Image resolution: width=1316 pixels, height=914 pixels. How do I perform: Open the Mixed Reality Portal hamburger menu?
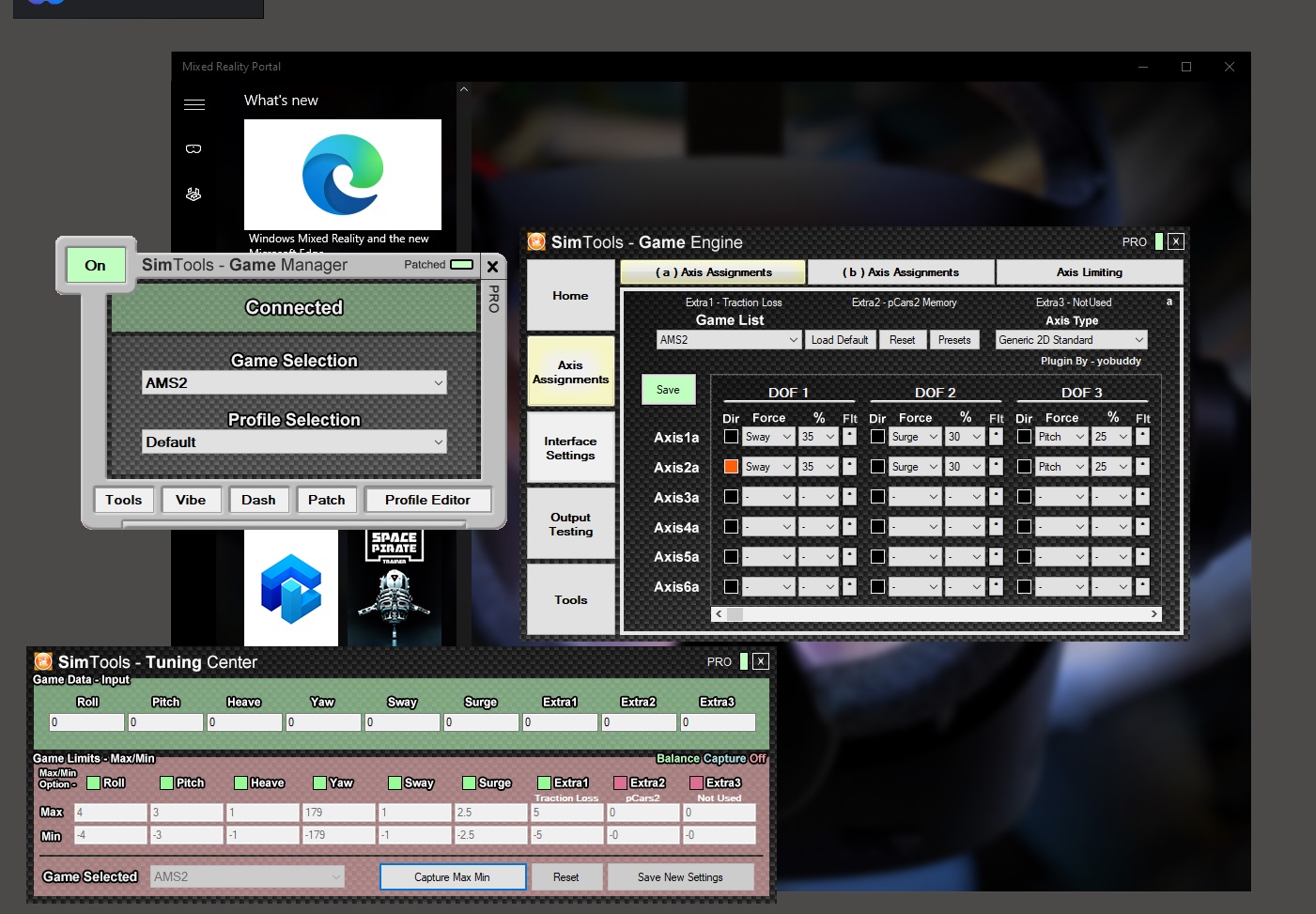coord(194,104)
